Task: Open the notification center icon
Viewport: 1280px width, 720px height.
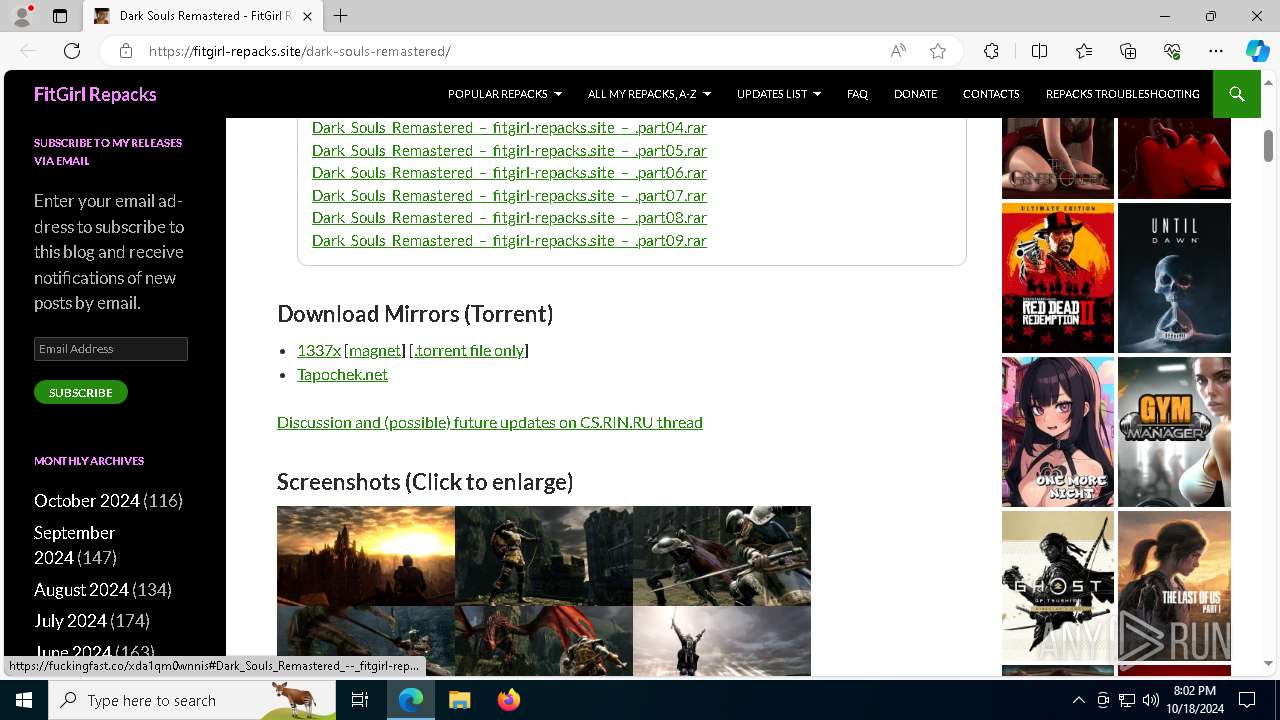Action: (x=1247, y=700)
